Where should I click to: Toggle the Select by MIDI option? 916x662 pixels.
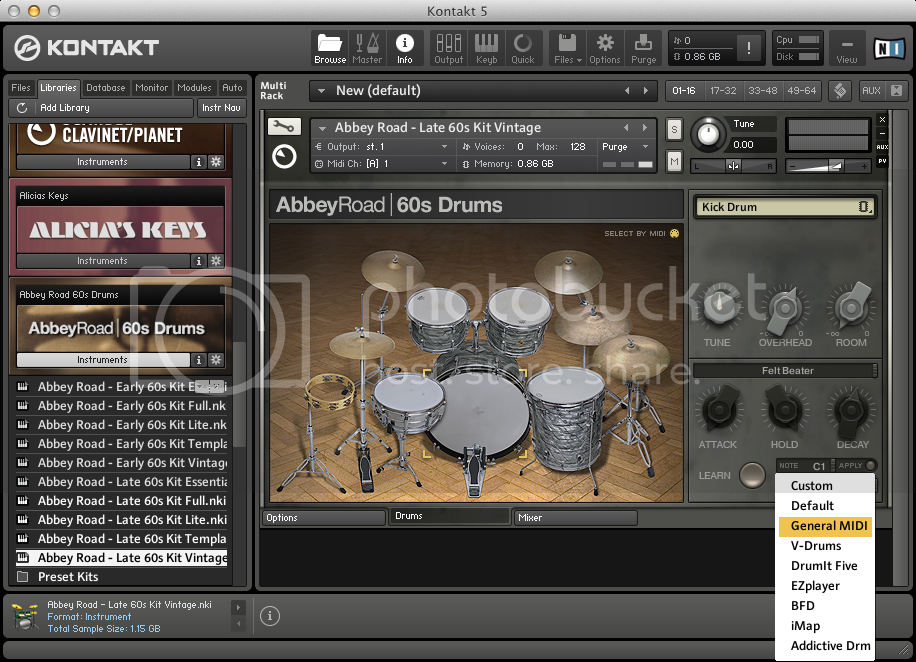[674, 234]
